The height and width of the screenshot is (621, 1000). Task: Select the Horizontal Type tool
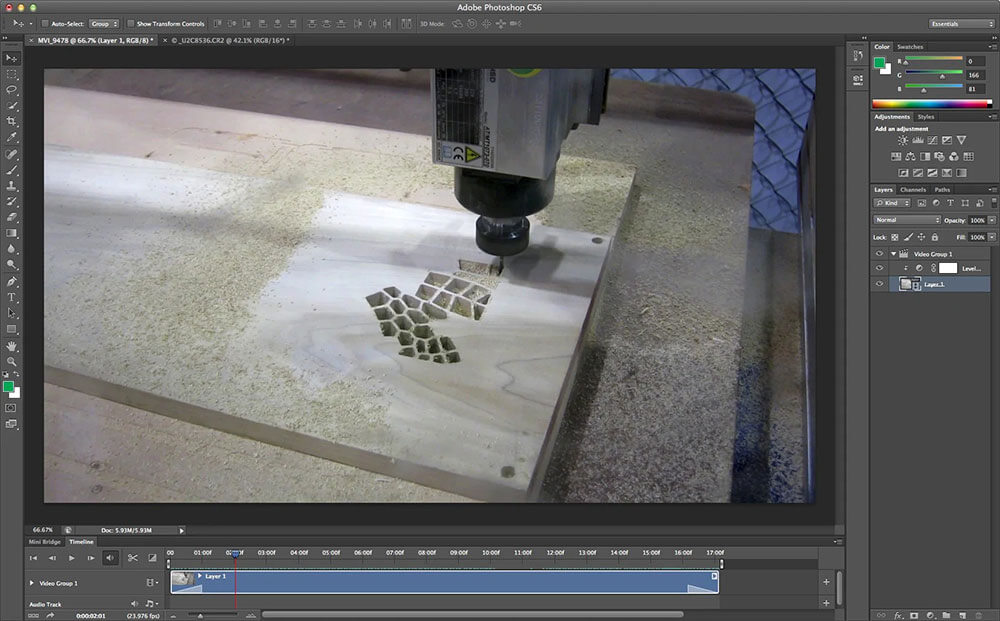pyautogui.click(x=11, y=297)
